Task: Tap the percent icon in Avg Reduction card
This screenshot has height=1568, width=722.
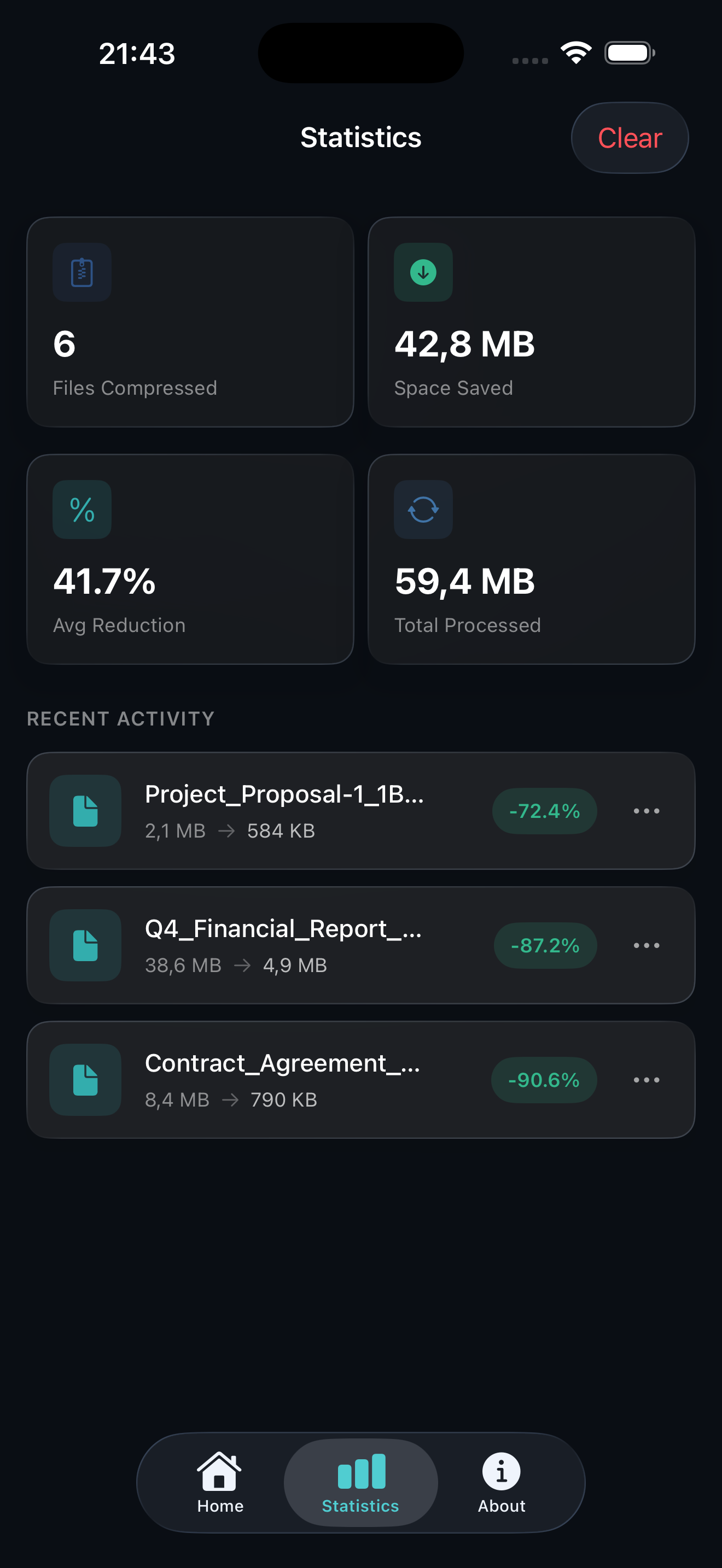Action: click(x=82, y=510)
